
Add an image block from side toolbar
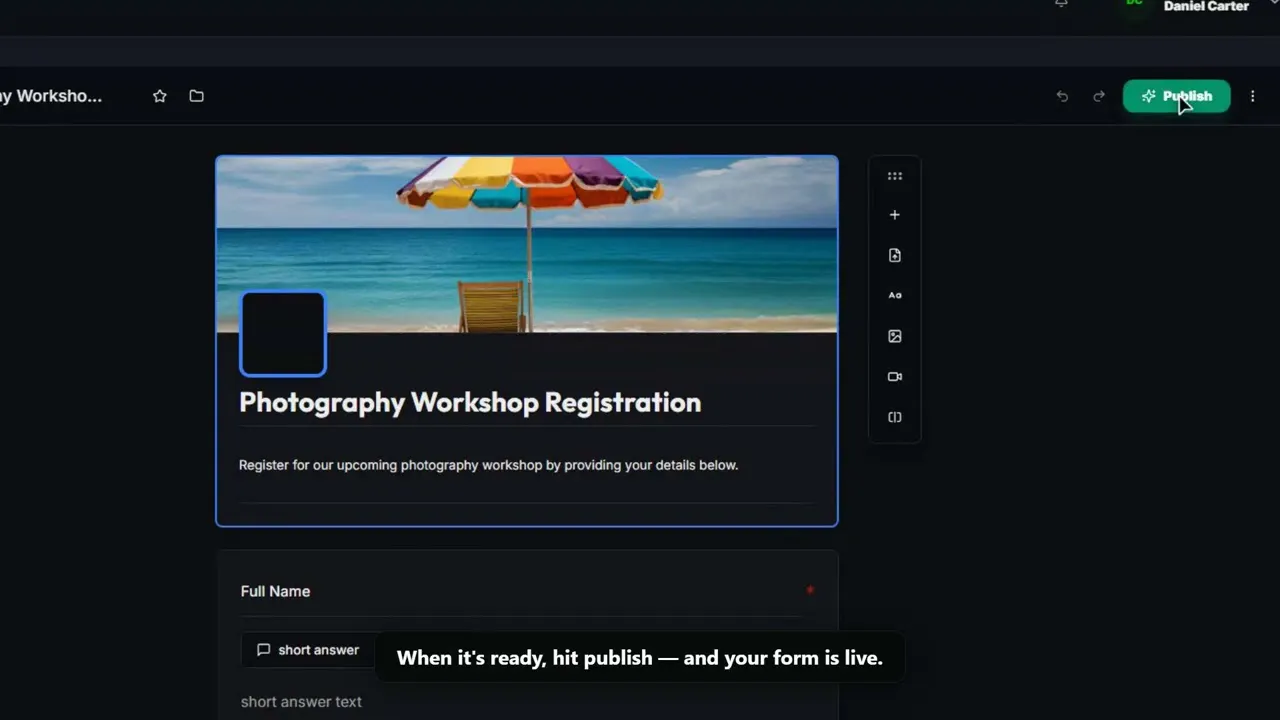895,336
